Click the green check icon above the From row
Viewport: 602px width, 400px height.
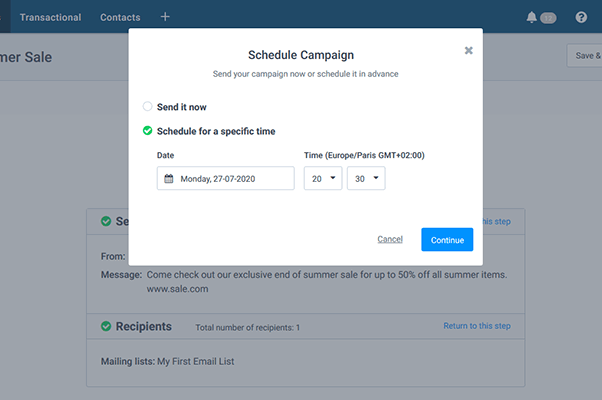coord(106,221)
